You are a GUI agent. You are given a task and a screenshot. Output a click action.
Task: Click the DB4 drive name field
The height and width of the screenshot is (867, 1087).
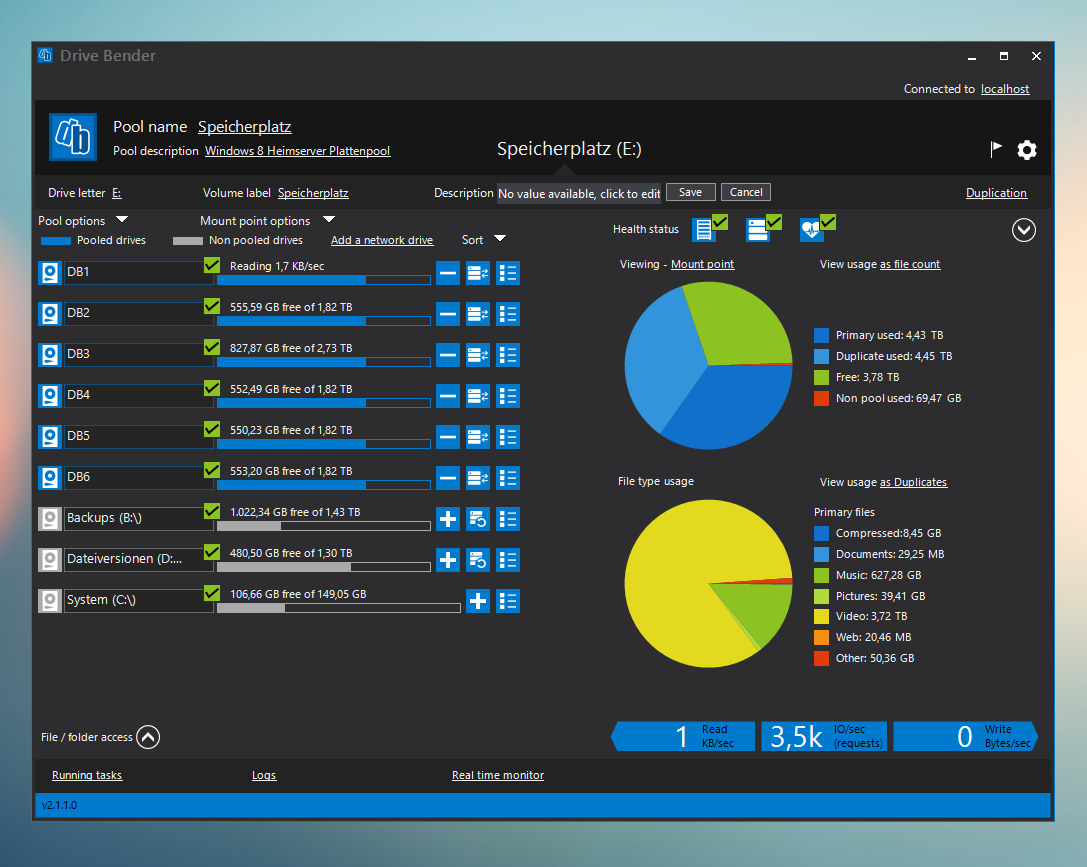138,395
